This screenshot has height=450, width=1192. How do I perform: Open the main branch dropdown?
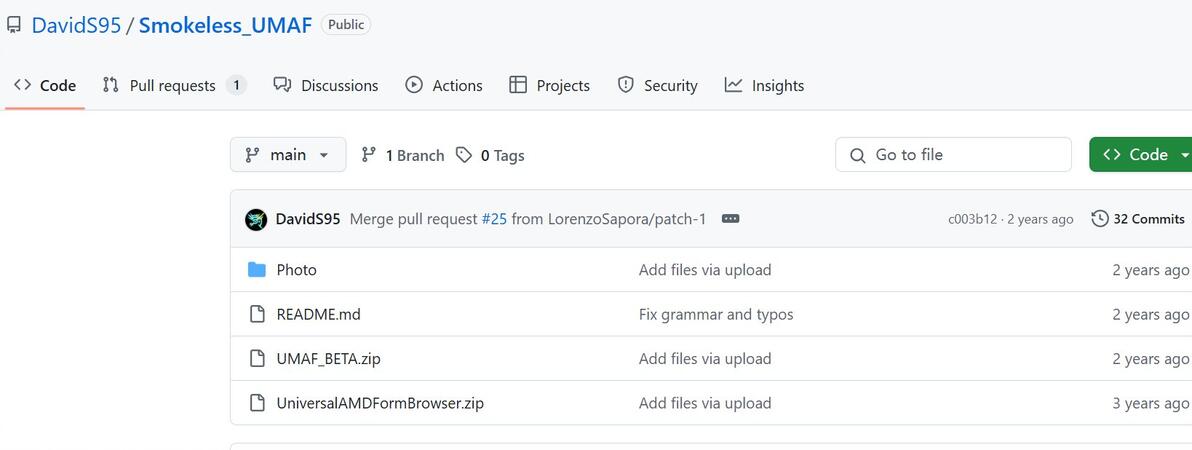288,155
